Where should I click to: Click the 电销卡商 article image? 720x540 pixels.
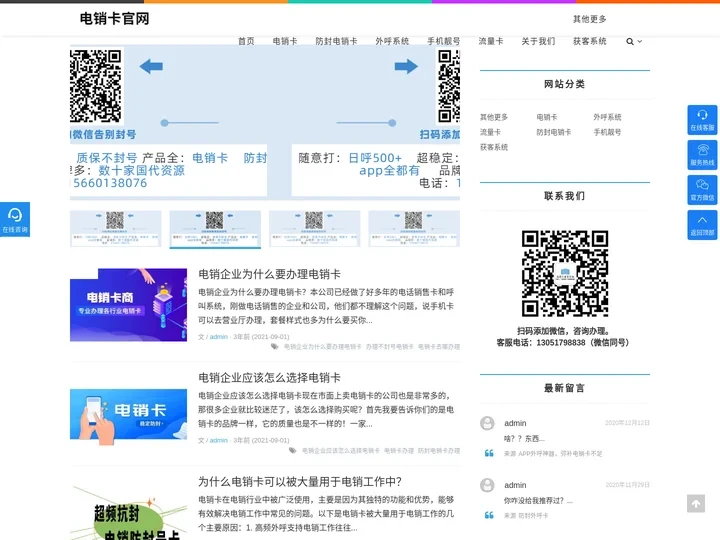[x=129, y=305]
